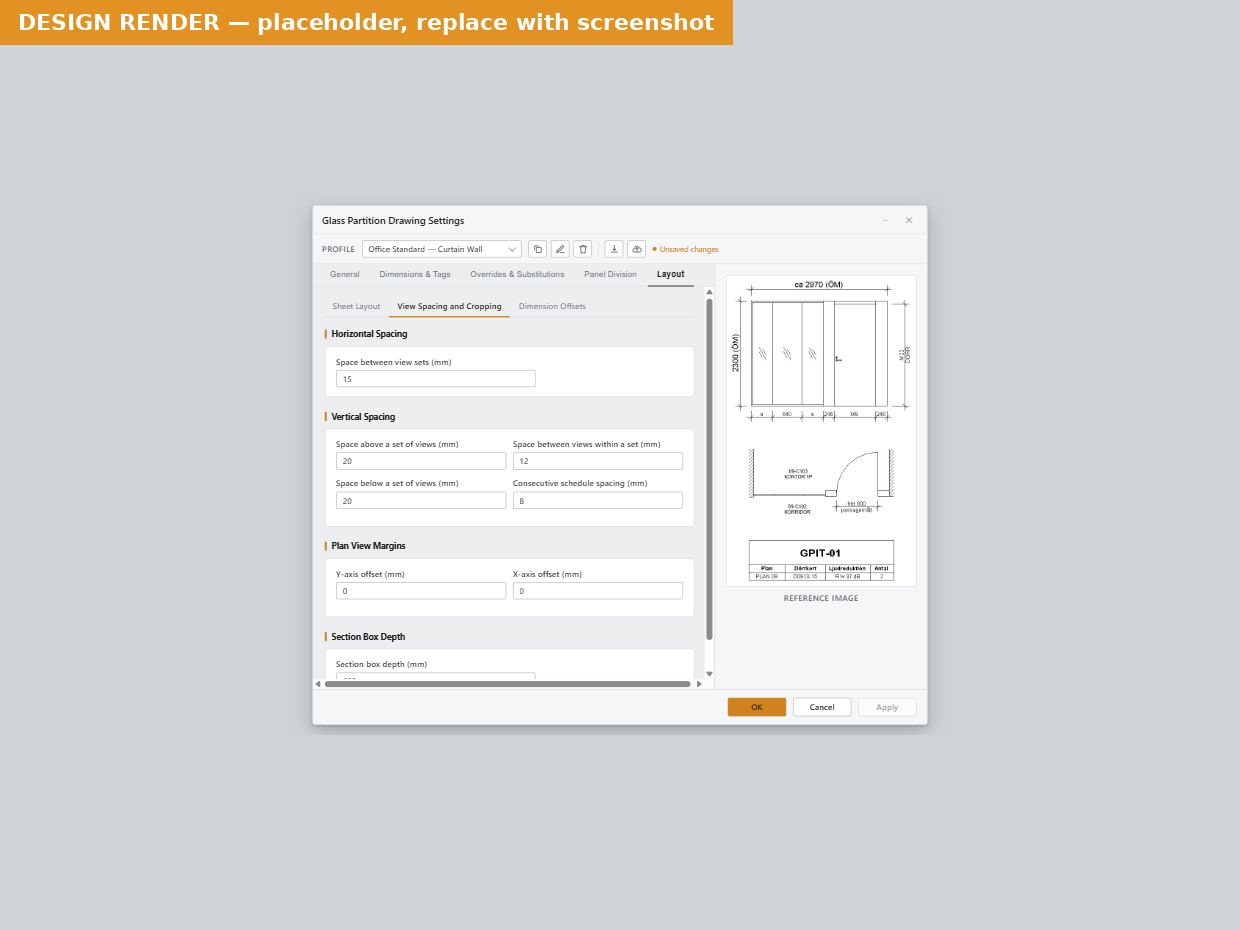1240x930 pixels.
Task: Click the horizontal scrollbar left arrow
Action: (318, 684)
